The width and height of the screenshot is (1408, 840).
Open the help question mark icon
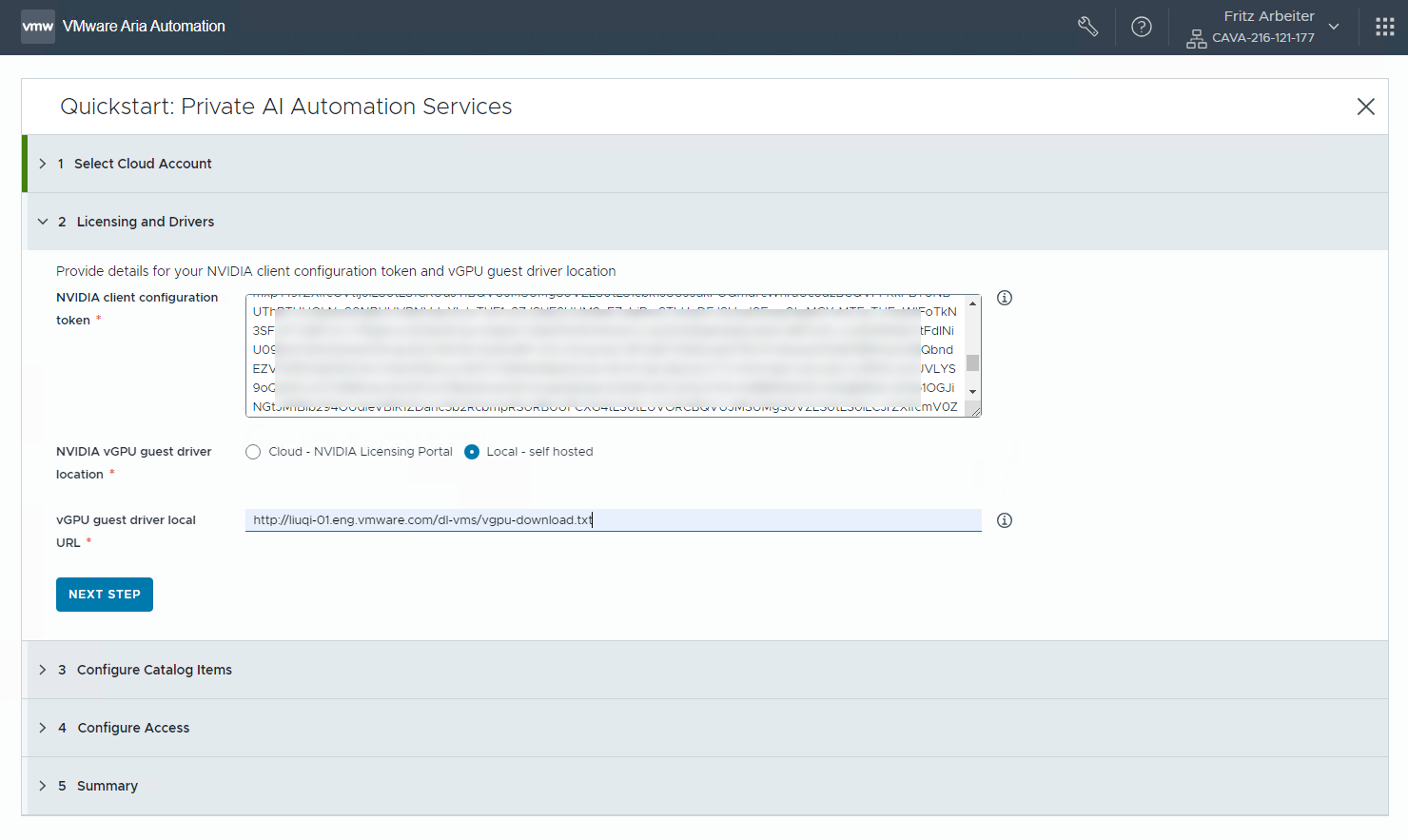tap(1141, 27)
